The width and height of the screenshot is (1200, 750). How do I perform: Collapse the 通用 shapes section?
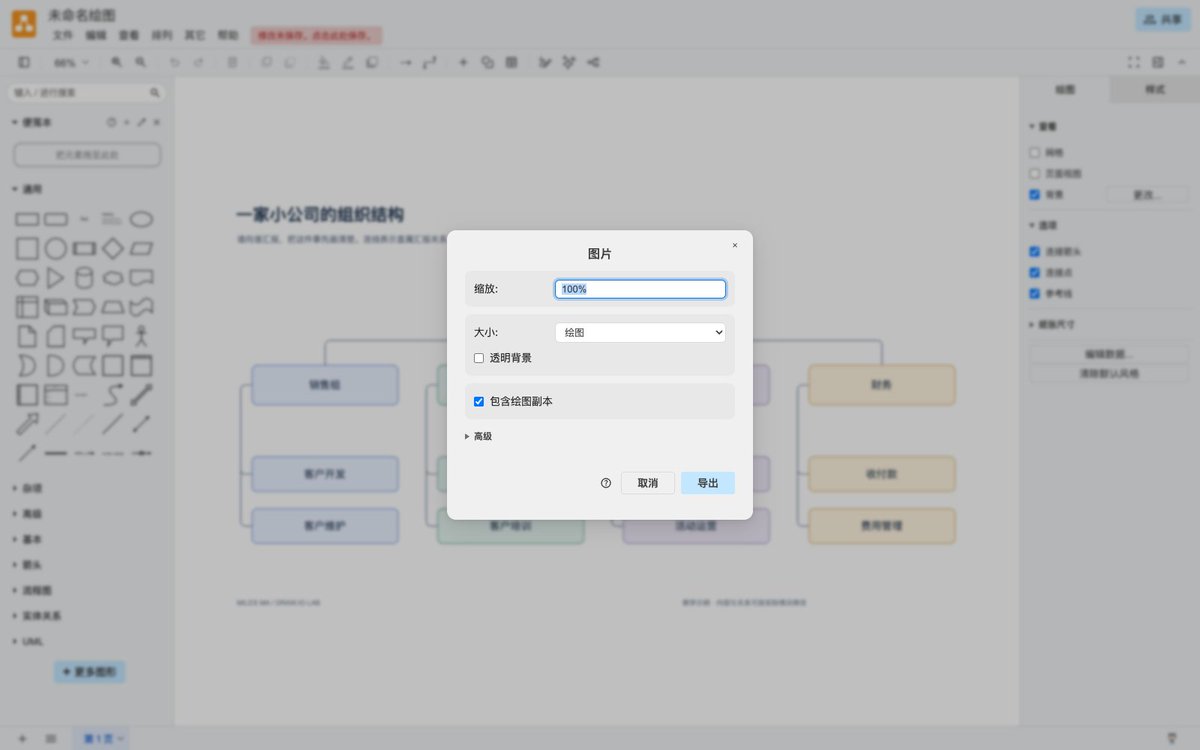tap(27, 189)
